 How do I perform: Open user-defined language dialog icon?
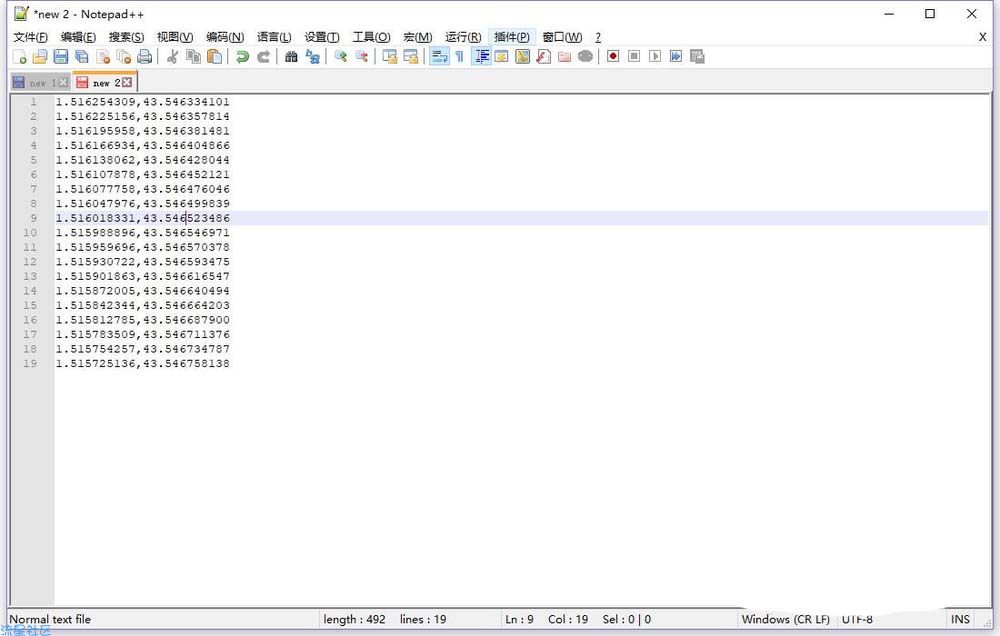(x=502, y=57)
